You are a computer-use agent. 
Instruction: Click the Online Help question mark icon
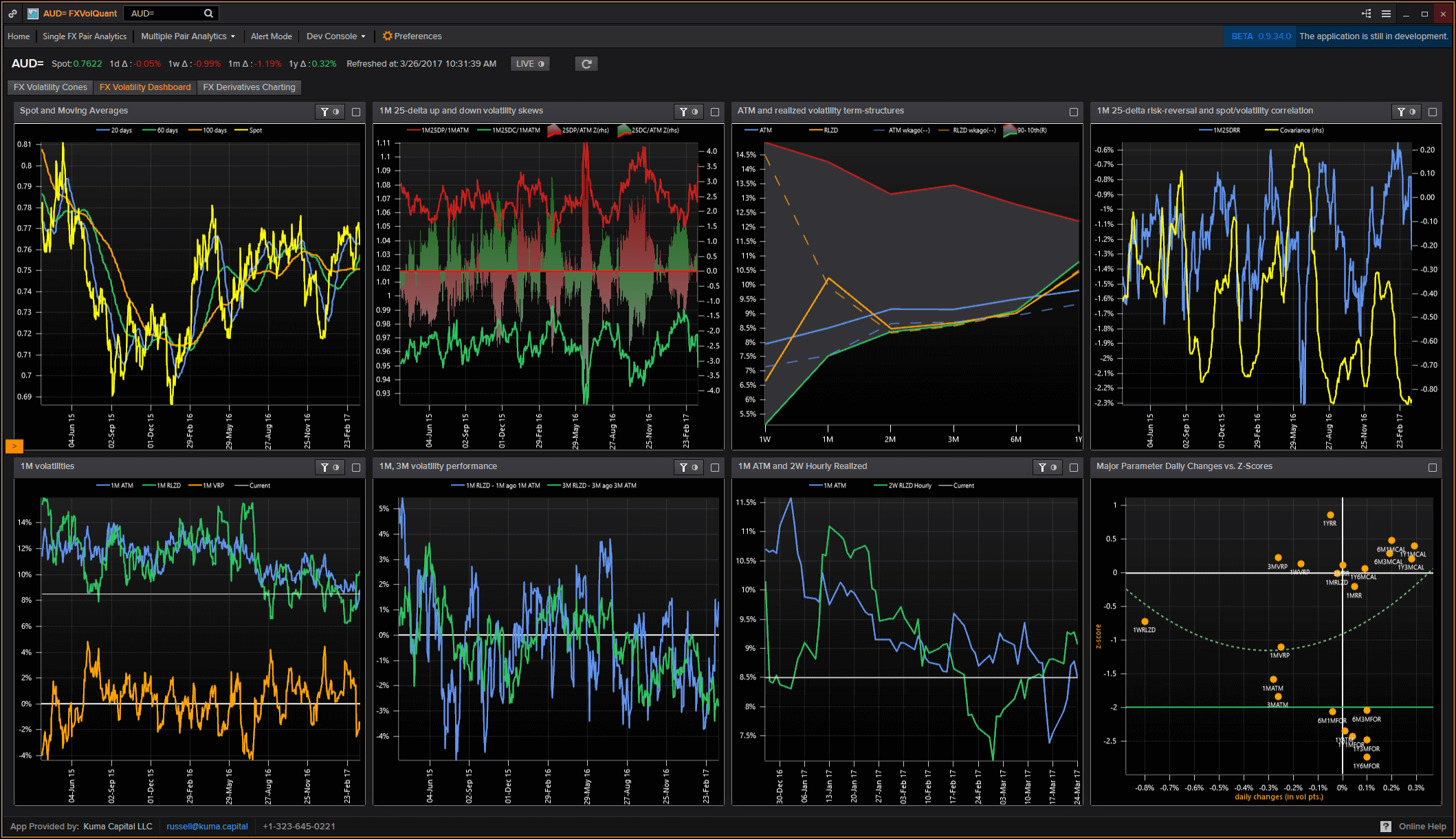[x=1387, y=826]
